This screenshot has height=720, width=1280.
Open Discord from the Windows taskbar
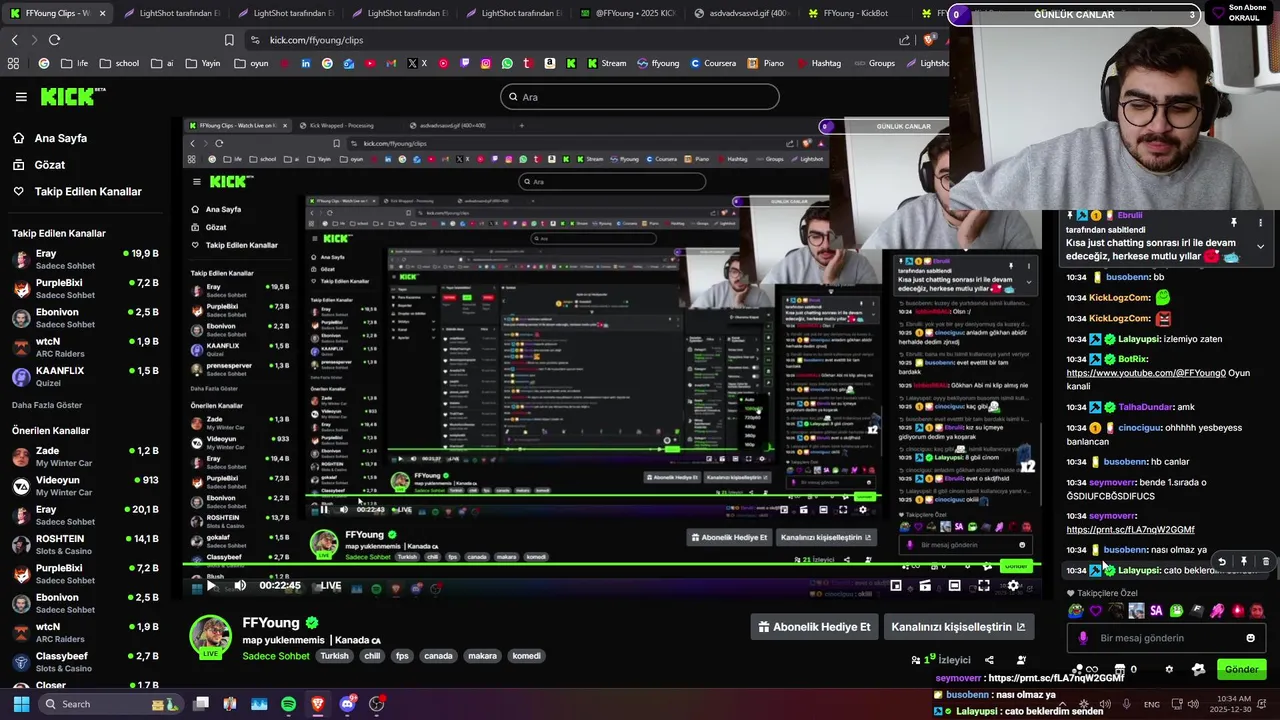coord(347,704)
